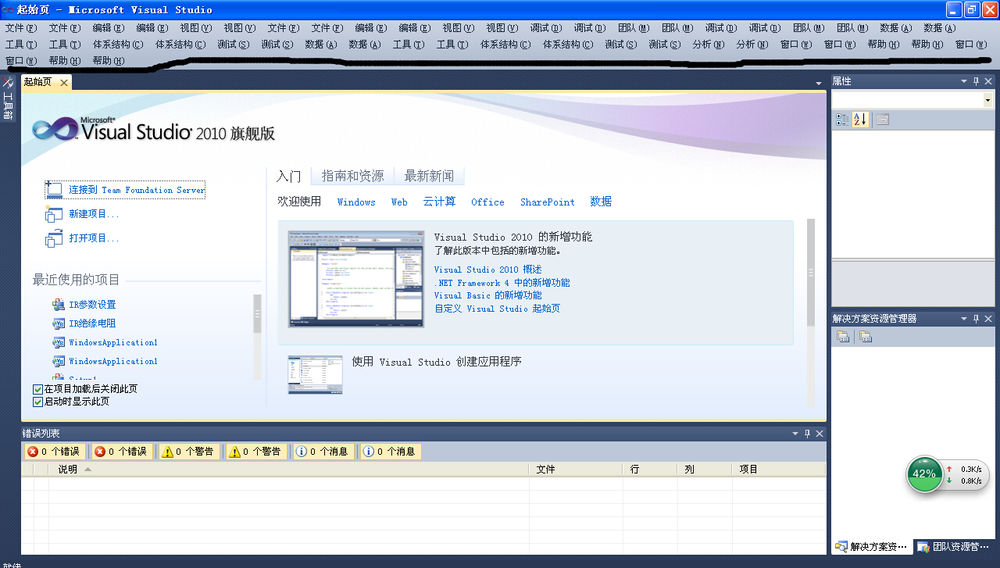
Task: Close the 错误列表 panel
Action: (820, 433)
